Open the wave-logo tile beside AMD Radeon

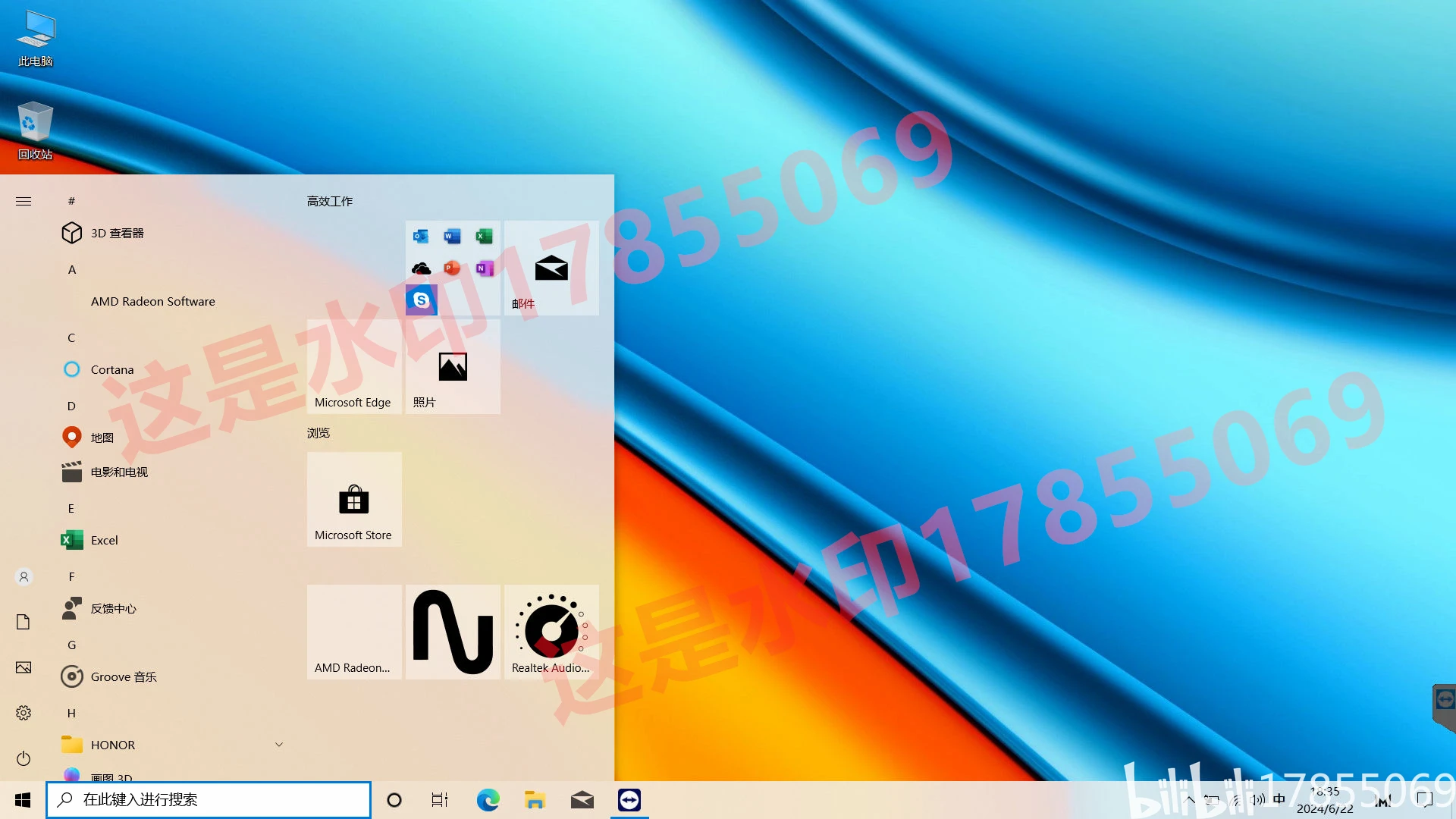tap(453, 632)
